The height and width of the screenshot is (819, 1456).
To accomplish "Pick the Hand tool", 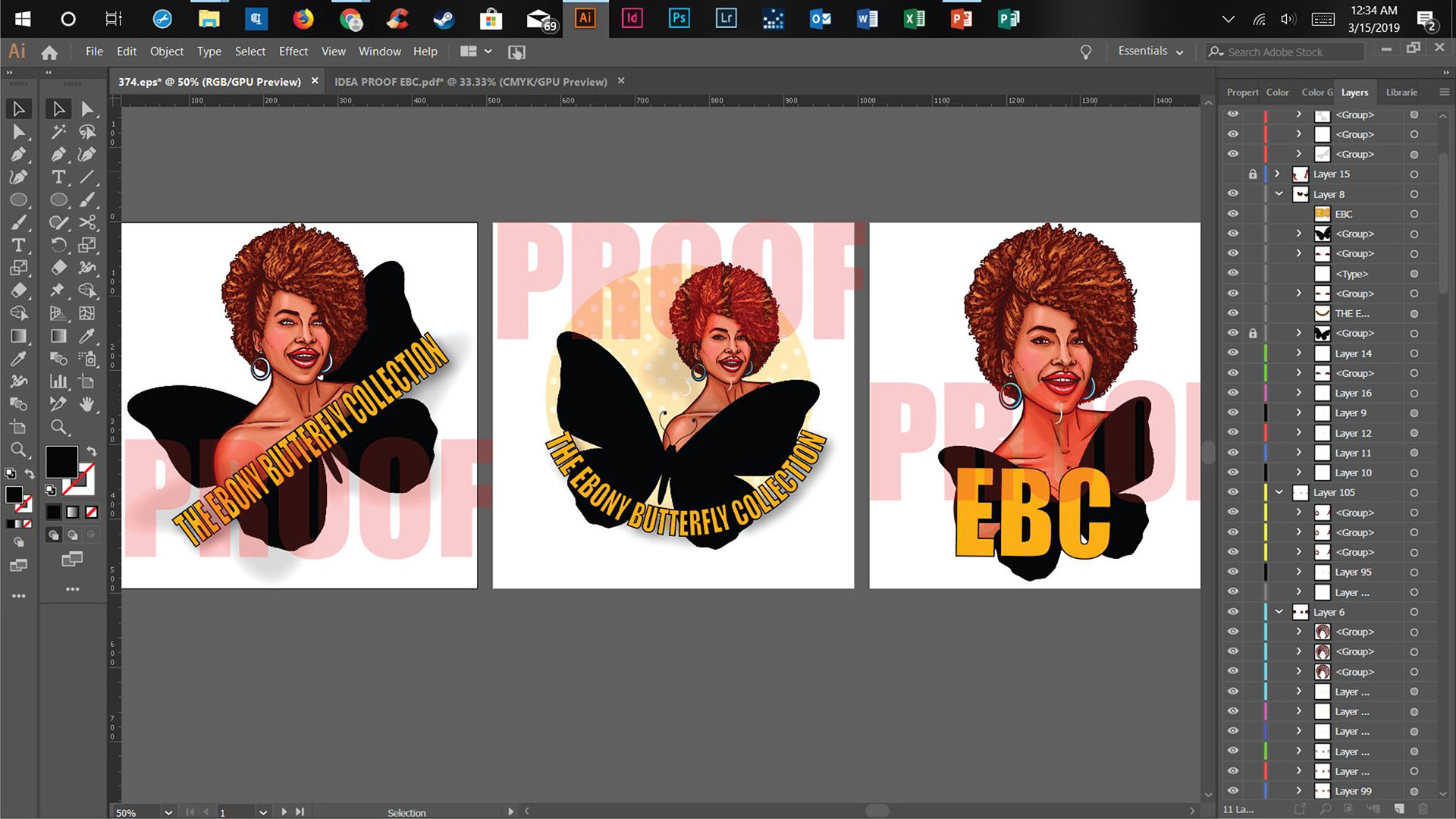I will point(88,404).
